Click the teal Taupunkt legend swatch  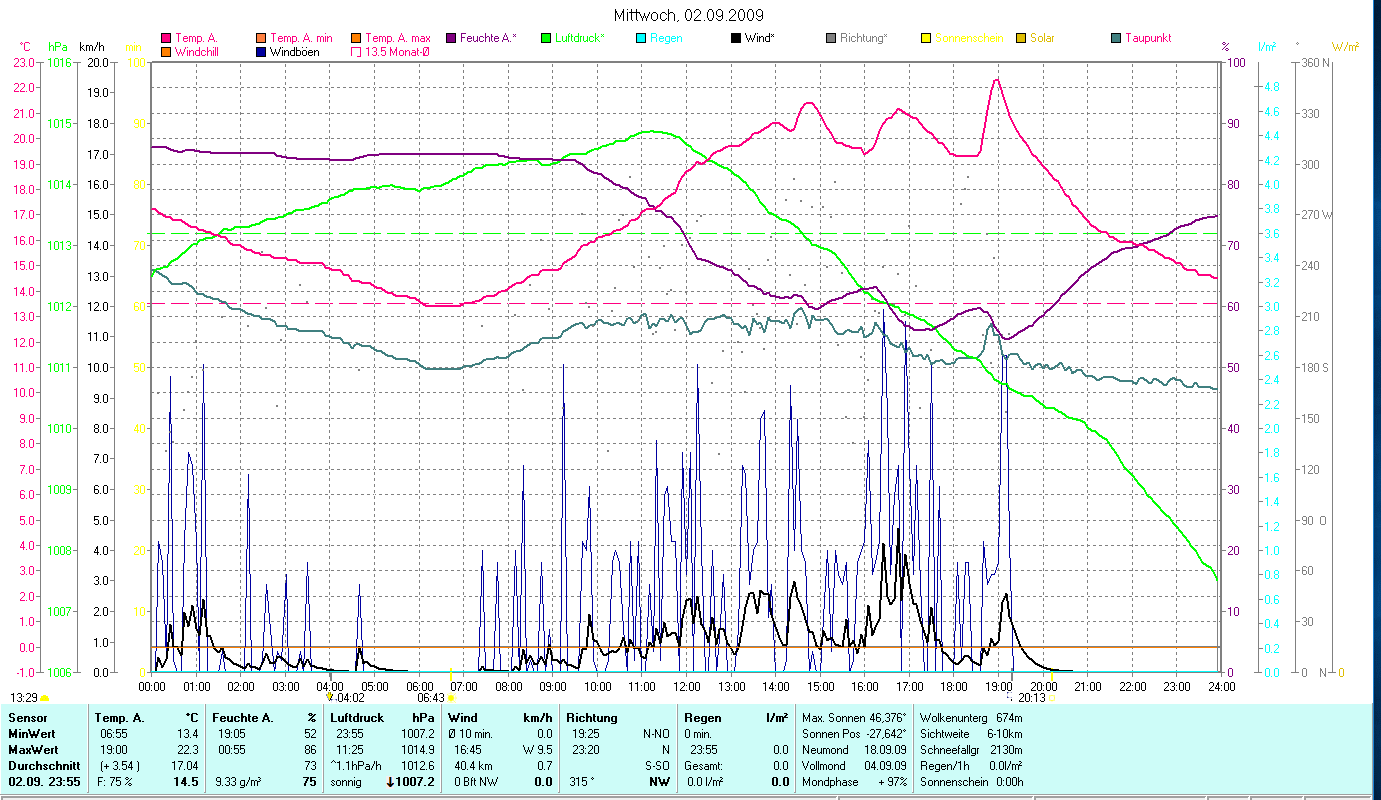pos(1116,38)
